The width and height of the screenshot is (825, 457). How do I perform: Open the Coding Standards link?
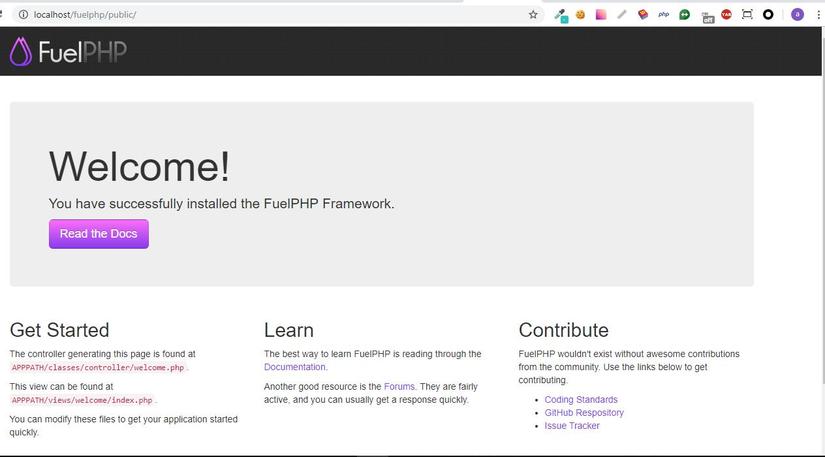click(581, 400)
